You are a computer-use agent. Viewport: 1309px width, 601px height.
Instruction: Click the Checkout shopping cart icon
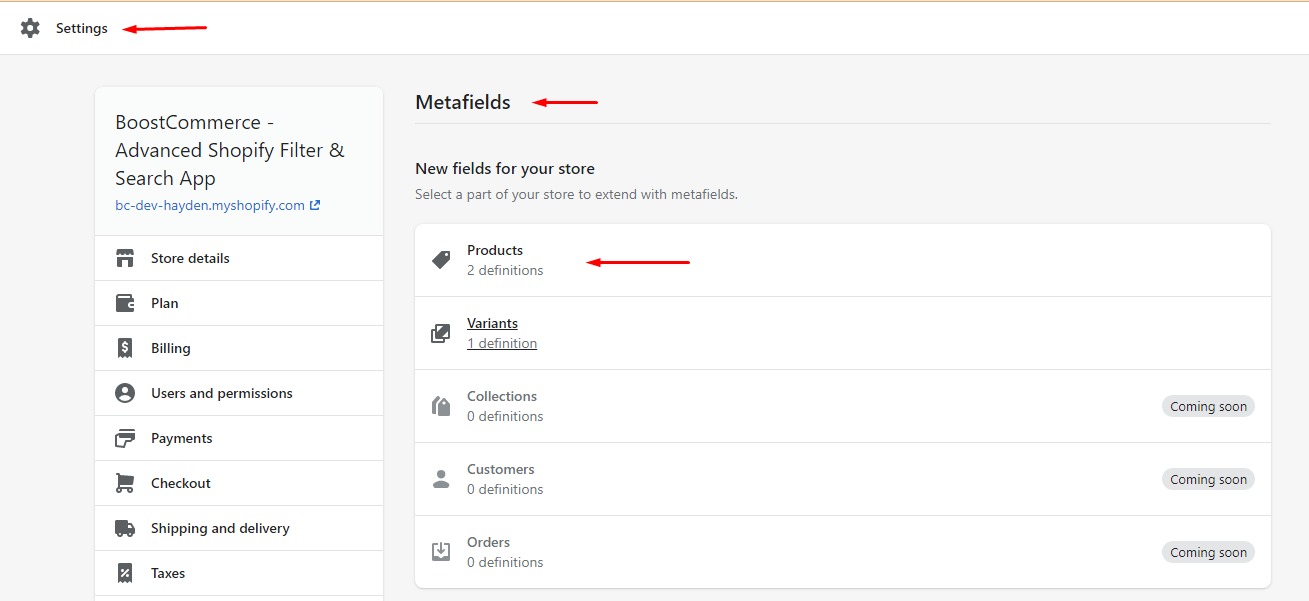pyautogui.click(x=125, y=482)
